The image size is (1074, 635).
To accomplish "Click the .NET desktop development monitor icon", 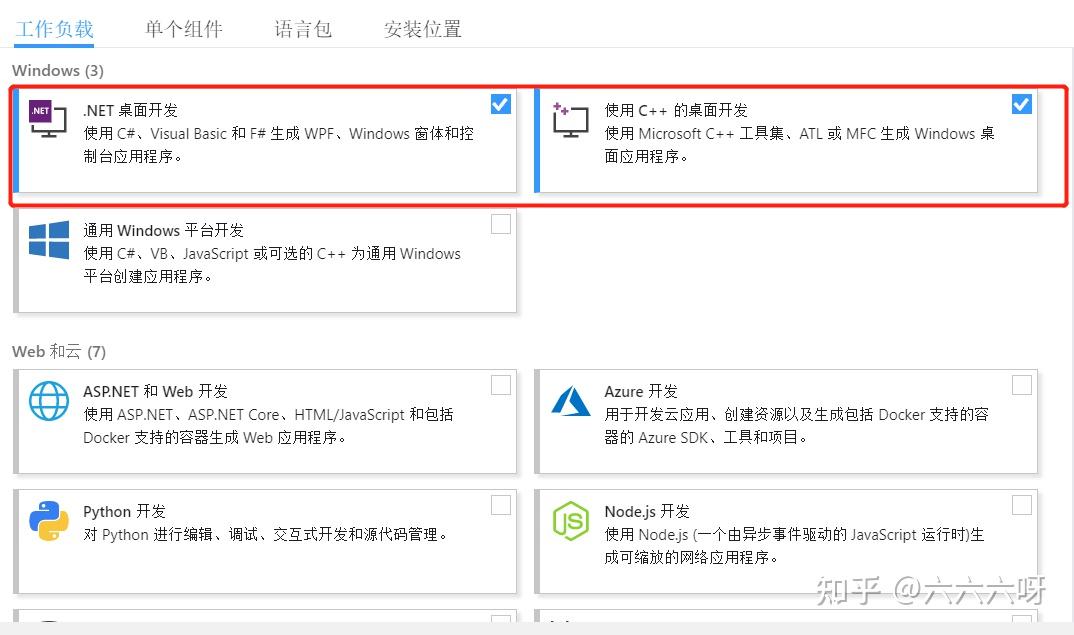I will pyautogui.click(x=48, y=119).
